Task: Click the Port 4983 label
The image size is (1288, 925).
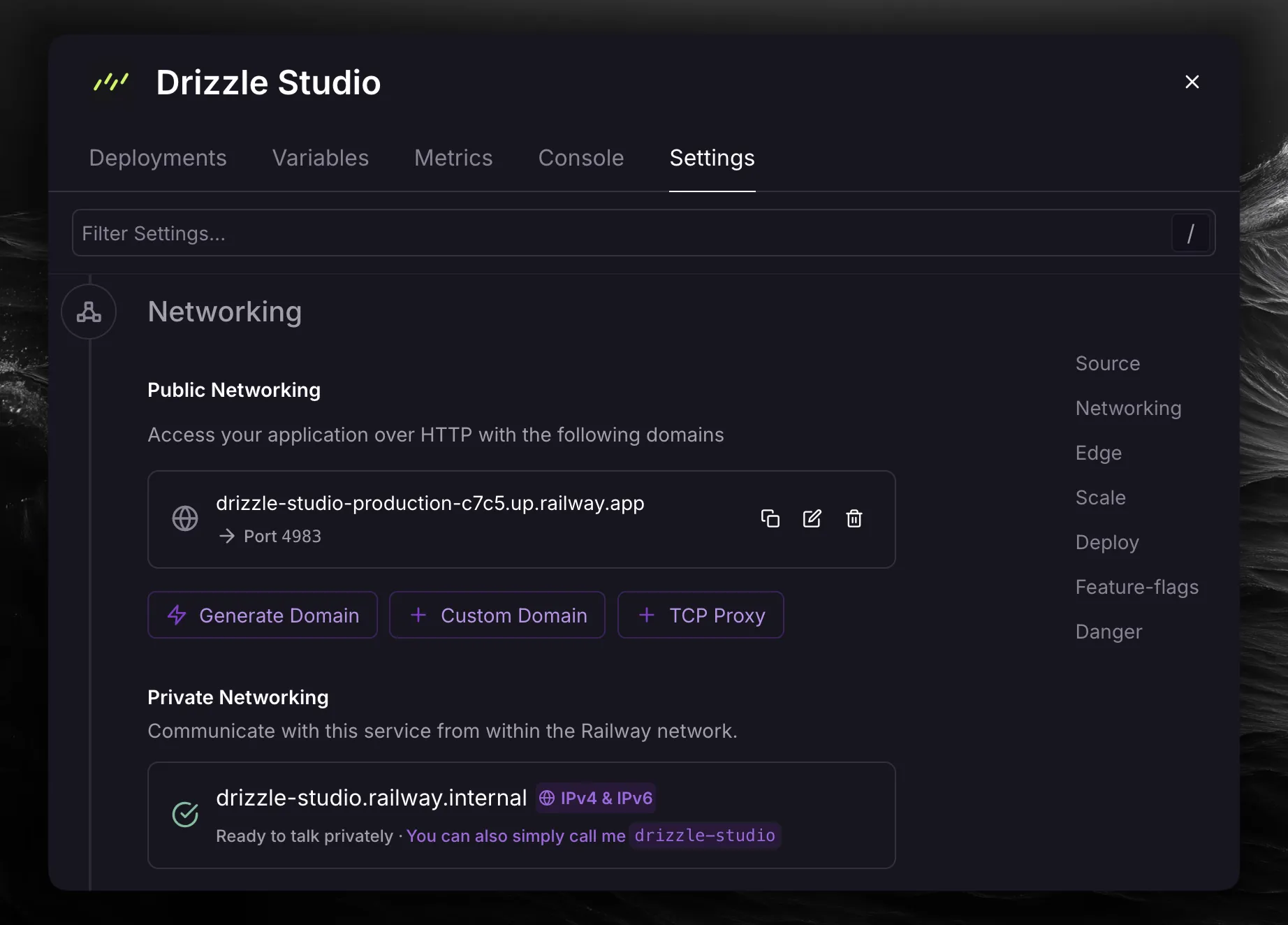Action: tap(282, 536)
